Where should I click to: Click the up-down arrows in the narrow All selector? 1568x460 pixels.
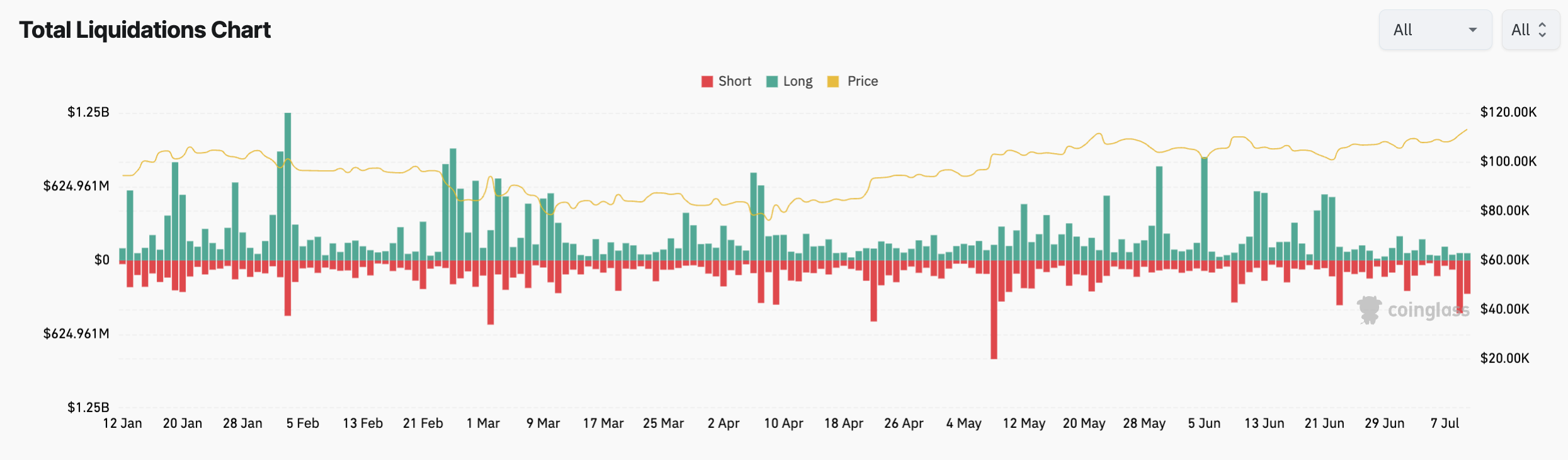(1542, 30)
